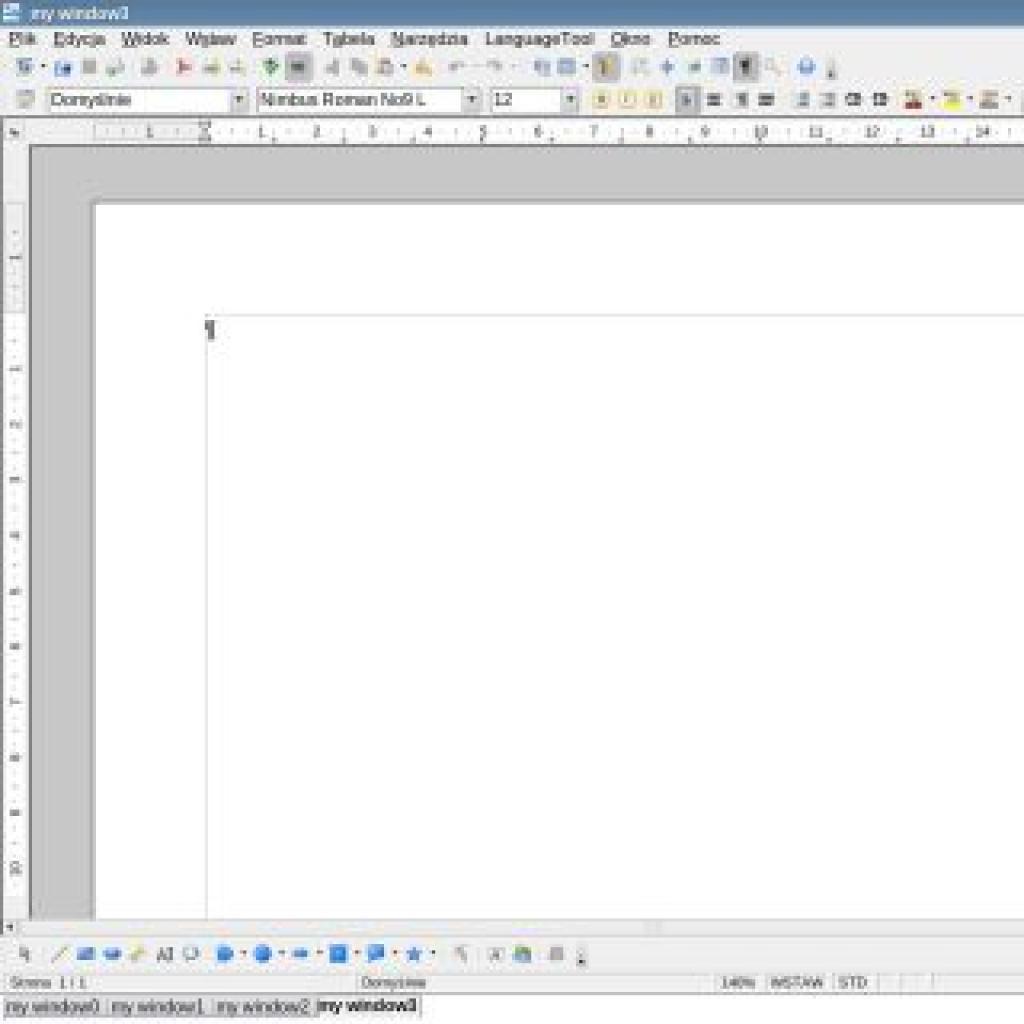Open the Narzędzia menu
The height and width of the screenshot is (1024, 1024).
(x=429, y=39)
